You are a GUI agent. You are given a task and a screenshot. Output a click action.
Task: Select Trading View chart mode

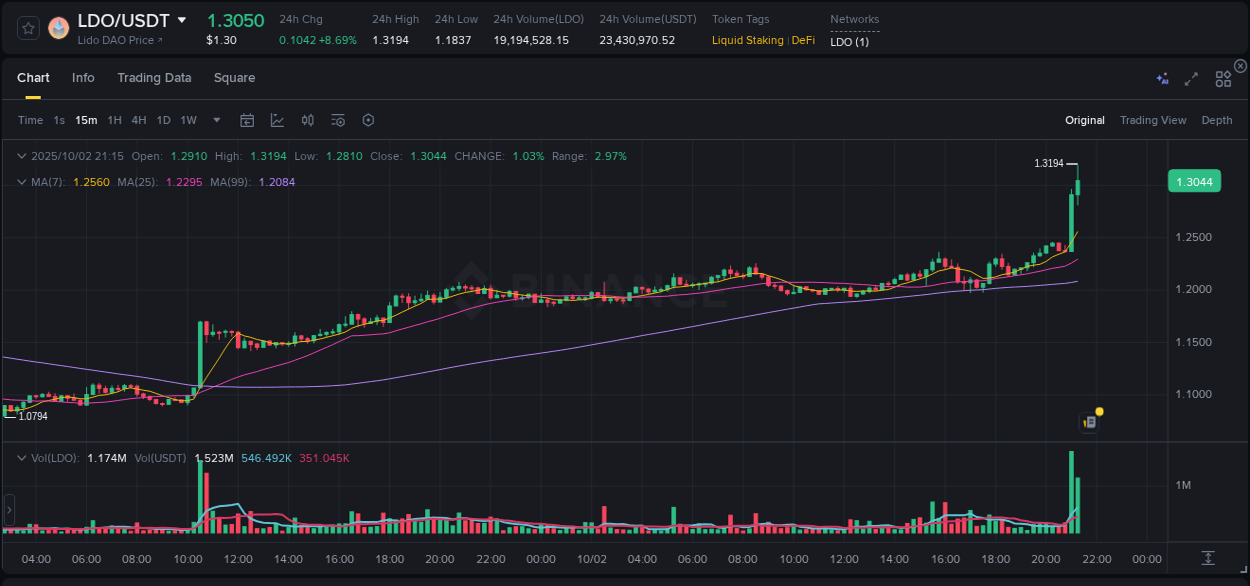[1153, 119]
